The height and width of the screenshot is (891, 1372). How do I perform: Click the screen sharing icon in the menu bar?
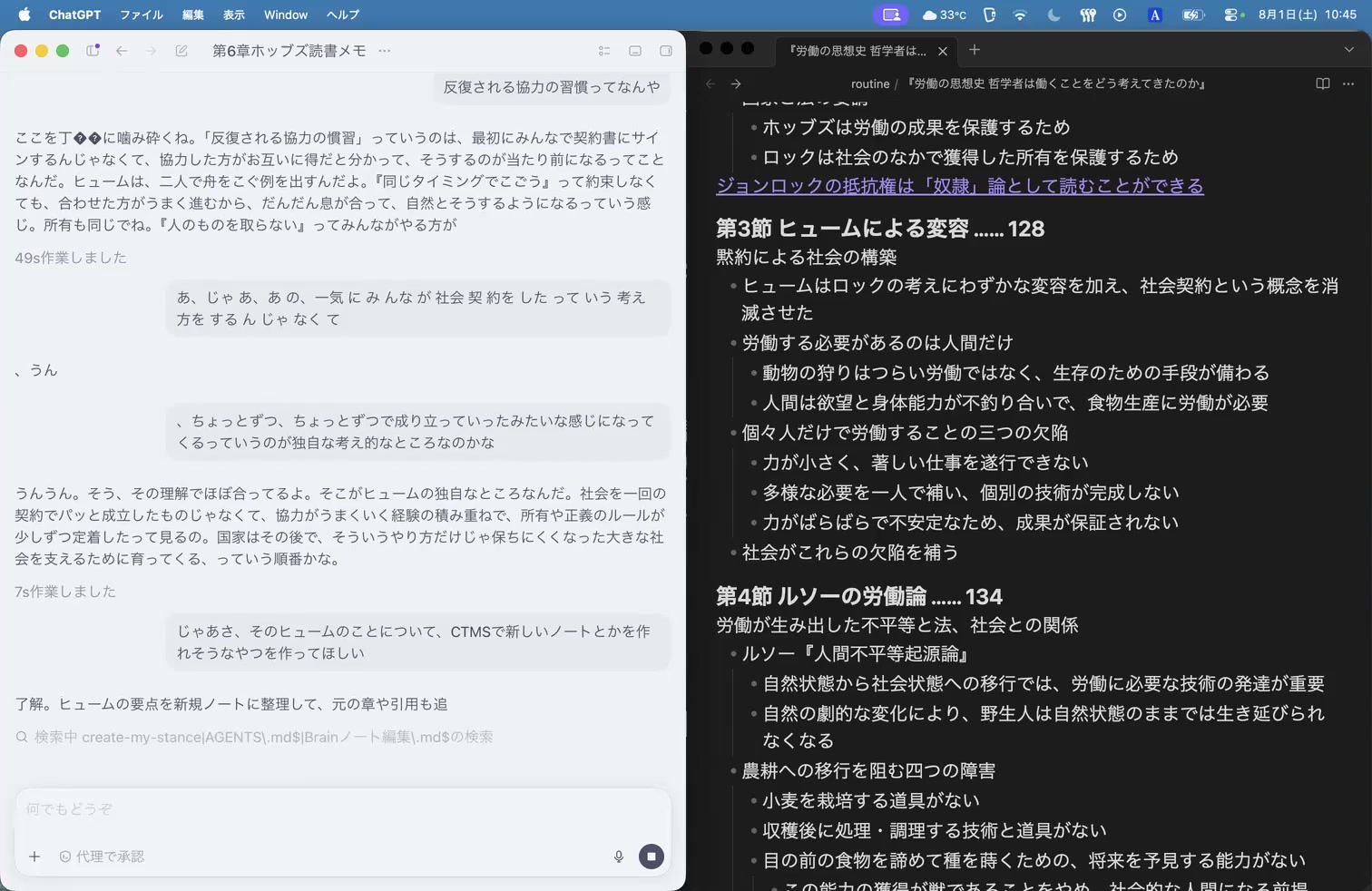pyautogui.click(x=891, y=15)
